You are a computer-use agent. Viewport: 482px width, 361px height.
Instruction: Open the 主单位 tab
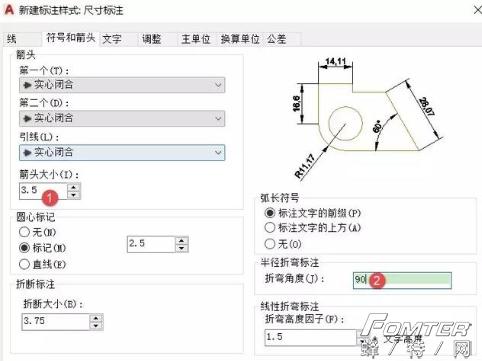pyautogui.click(x=196, y=39)
